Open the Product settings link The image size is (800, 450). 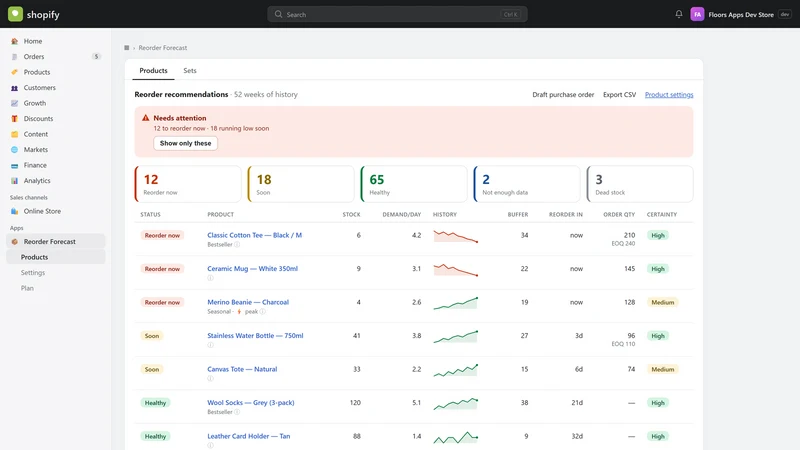click(669, 95)
